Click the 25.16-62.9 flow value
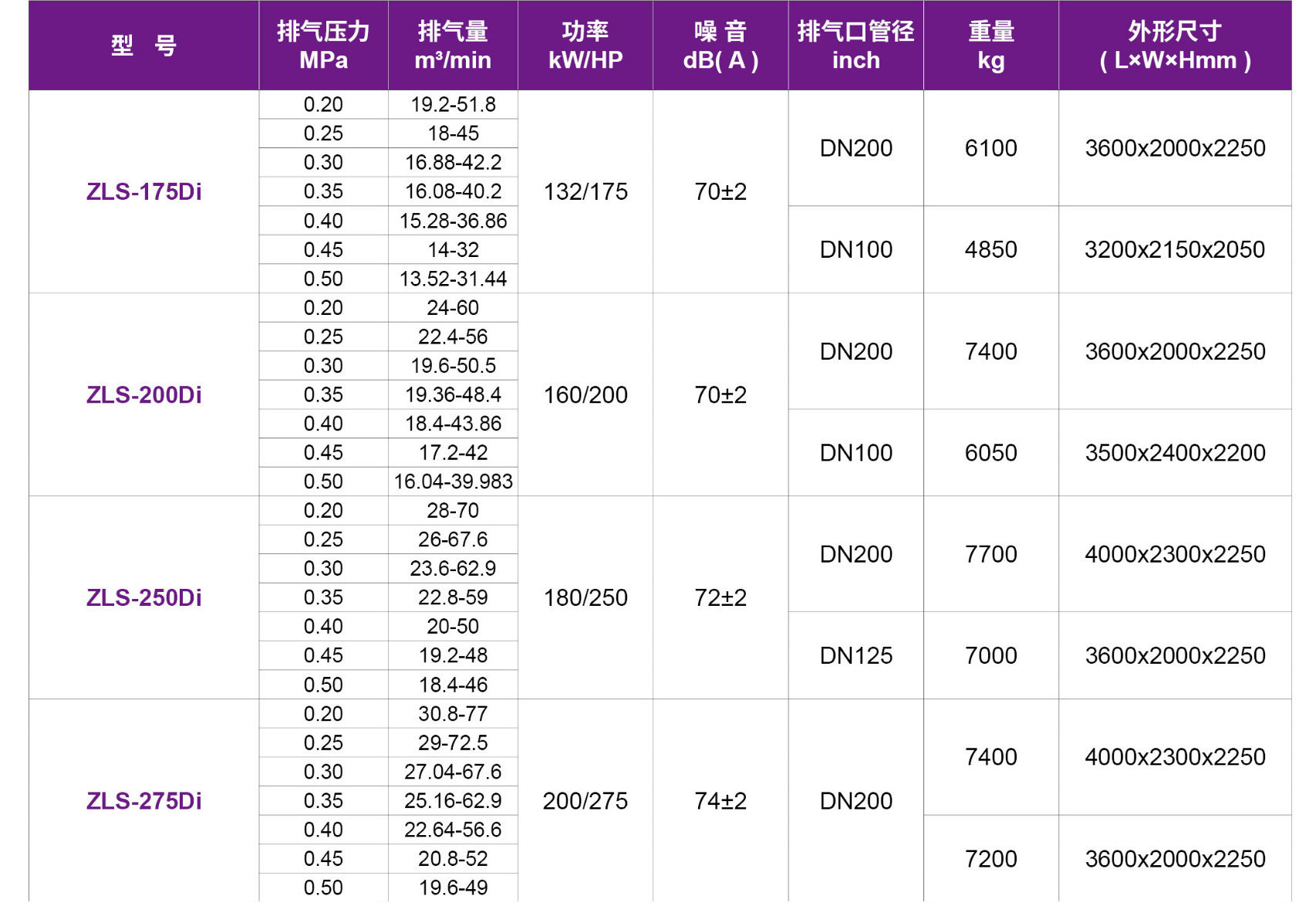The width and height of the screenshot is (1316, 903). (x=453, y=800)
